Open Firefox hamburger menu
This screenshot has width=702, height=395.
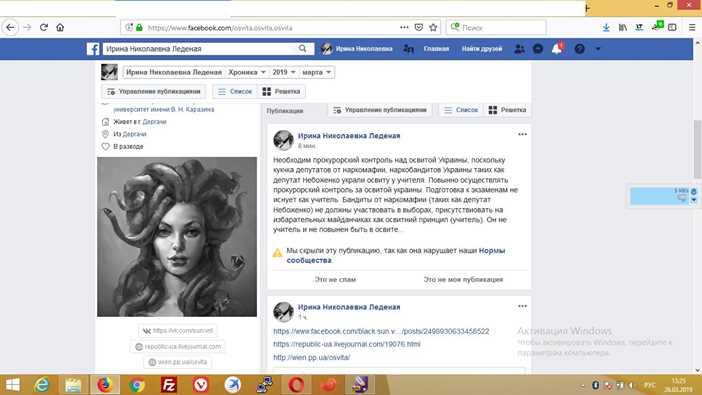coord(692,27)
